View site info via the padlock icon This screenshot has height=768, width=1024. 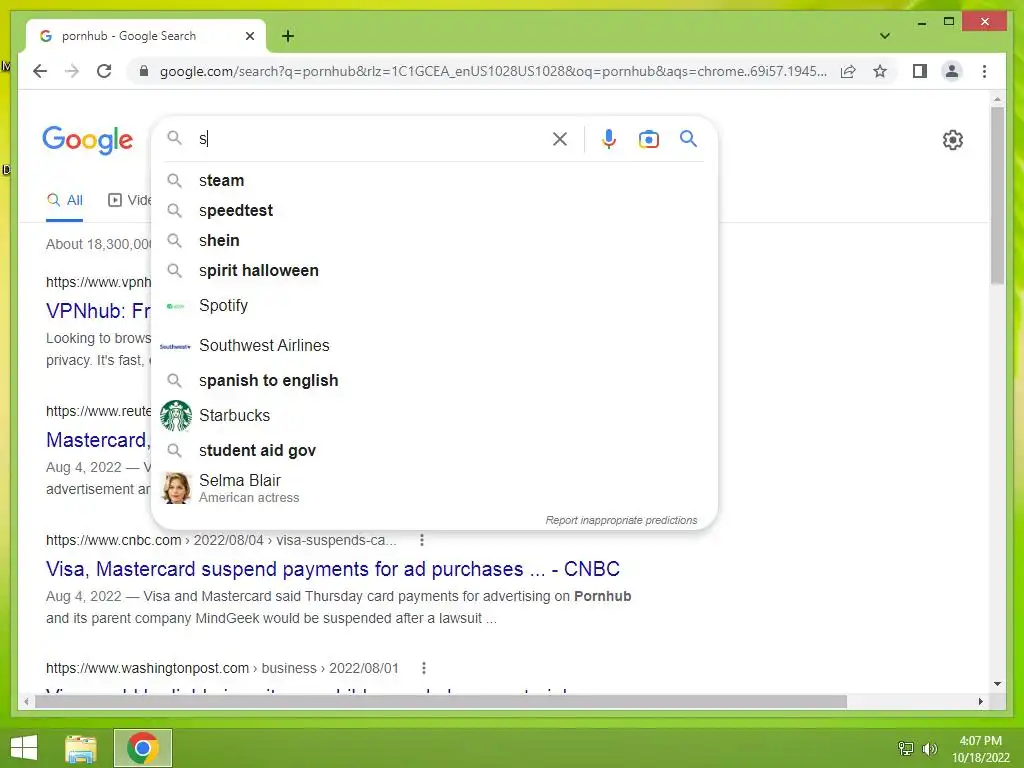pyautogui.click(x=144, y=71)
